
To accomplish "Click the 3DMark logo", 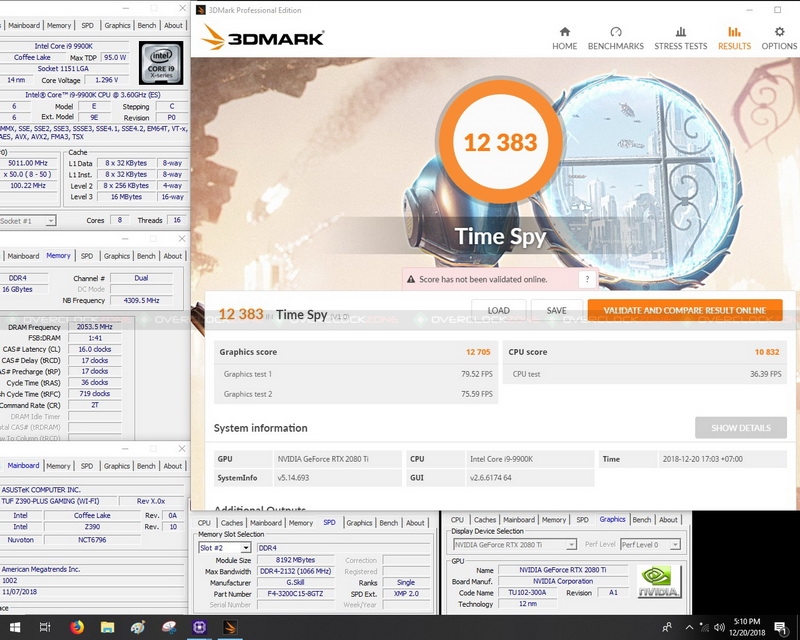I will (x=263, y=37).
